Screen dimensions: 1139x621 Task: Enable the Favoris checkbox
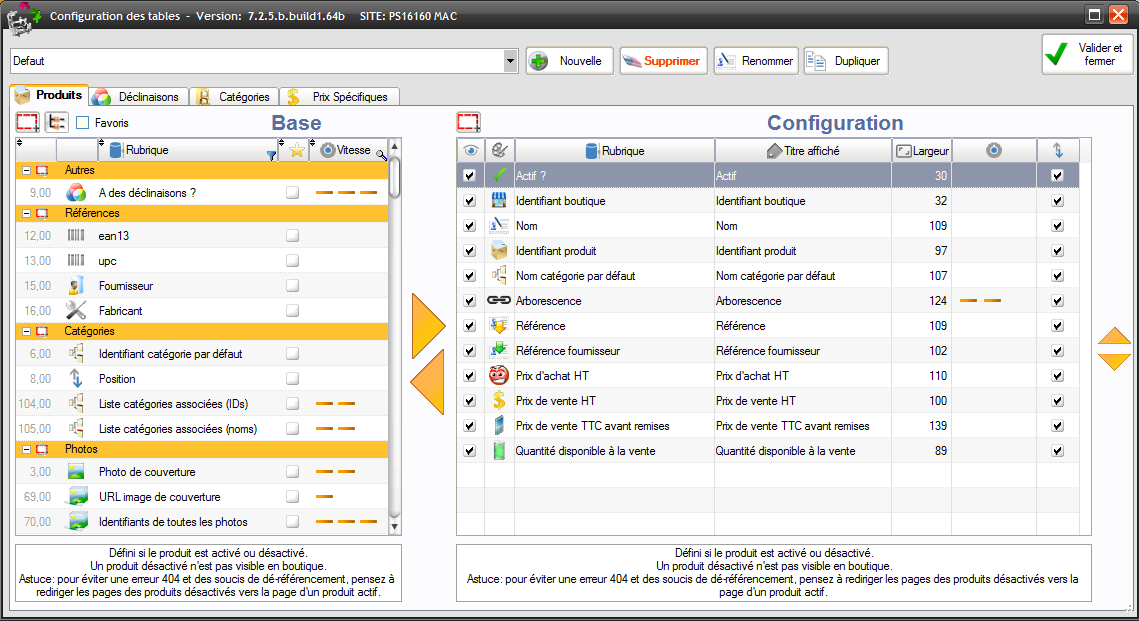tap(83, 123)
